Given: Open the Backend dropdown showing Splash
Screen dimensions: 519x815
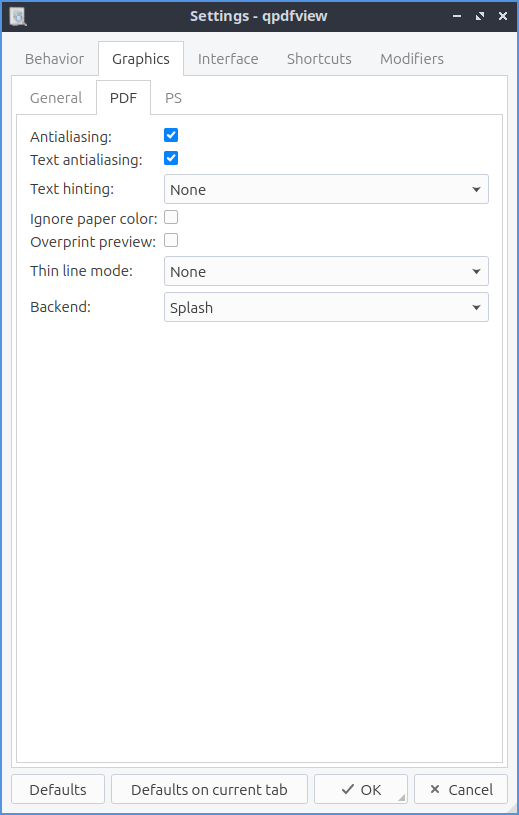Looking at the screenshot, I should (x=326, y=307).
